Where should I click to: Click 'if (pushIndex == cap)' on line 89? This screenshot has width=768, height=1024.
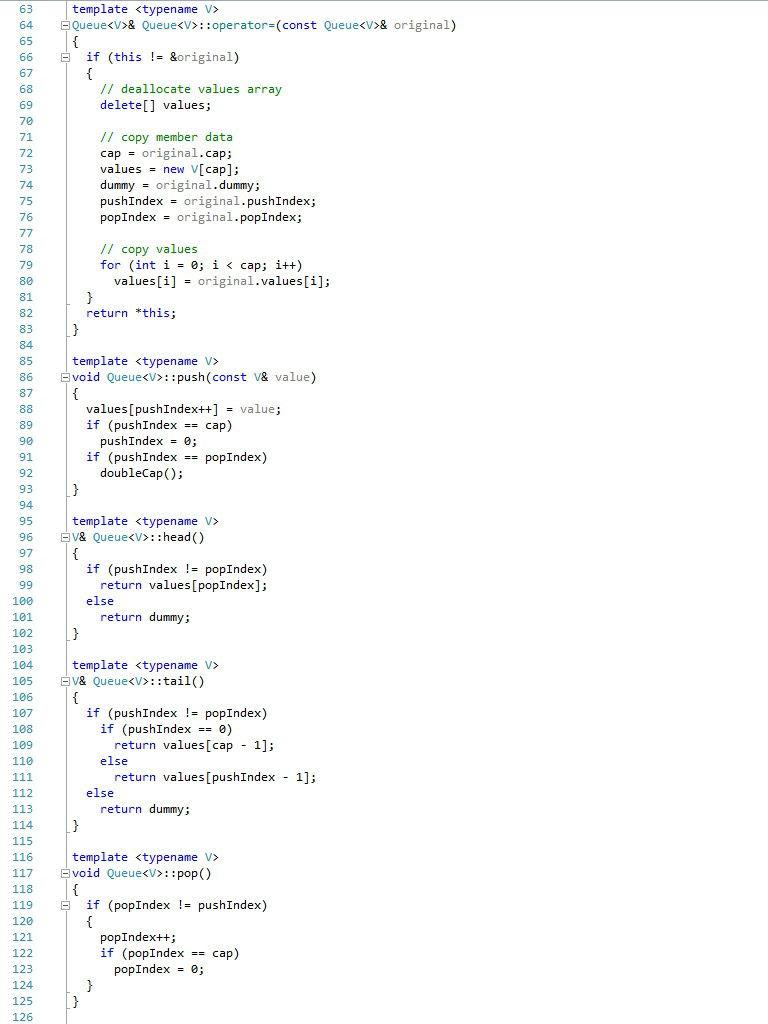point(159,425)
